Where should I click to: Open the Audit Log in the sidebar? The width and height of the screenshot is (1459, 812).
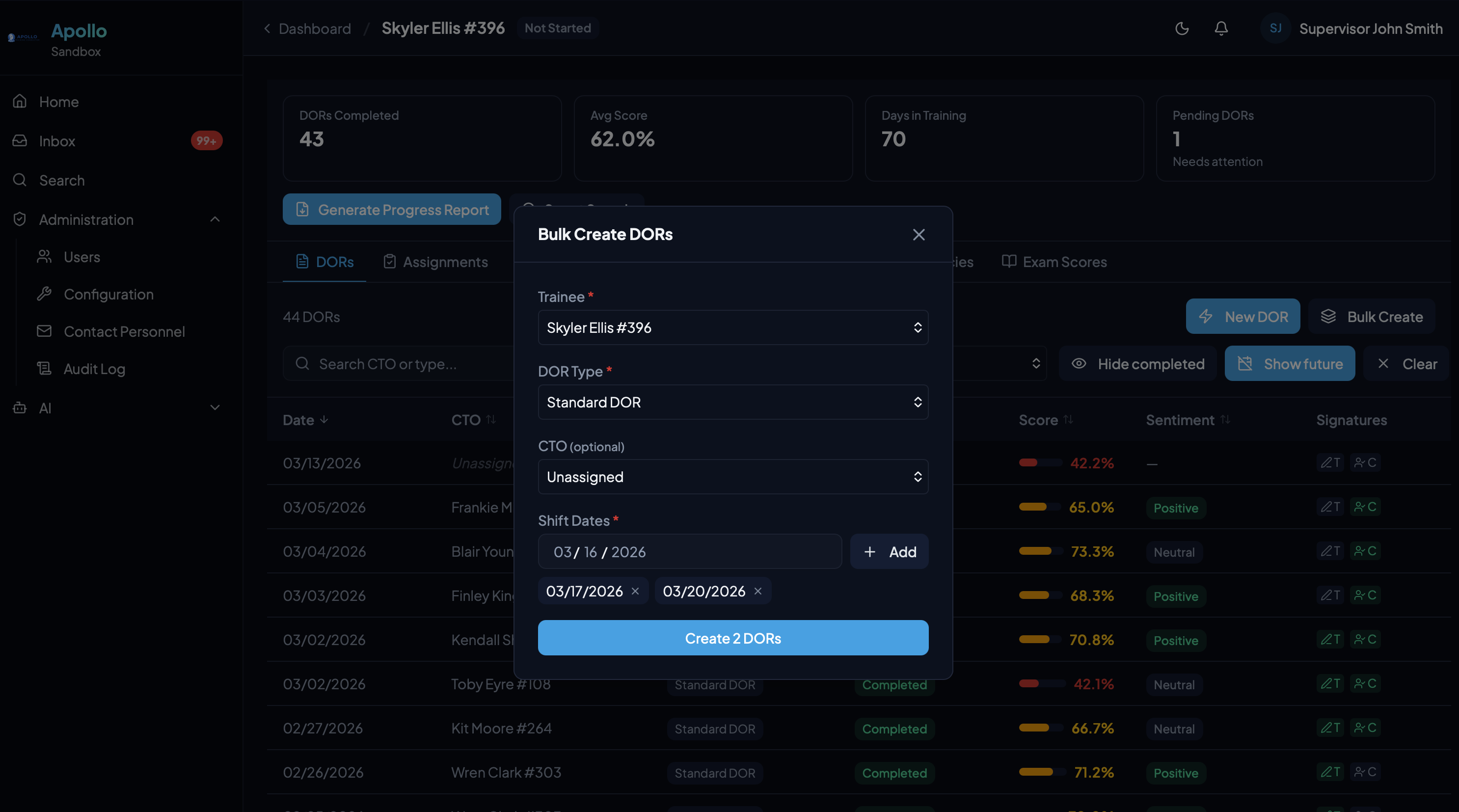[94, 369]
